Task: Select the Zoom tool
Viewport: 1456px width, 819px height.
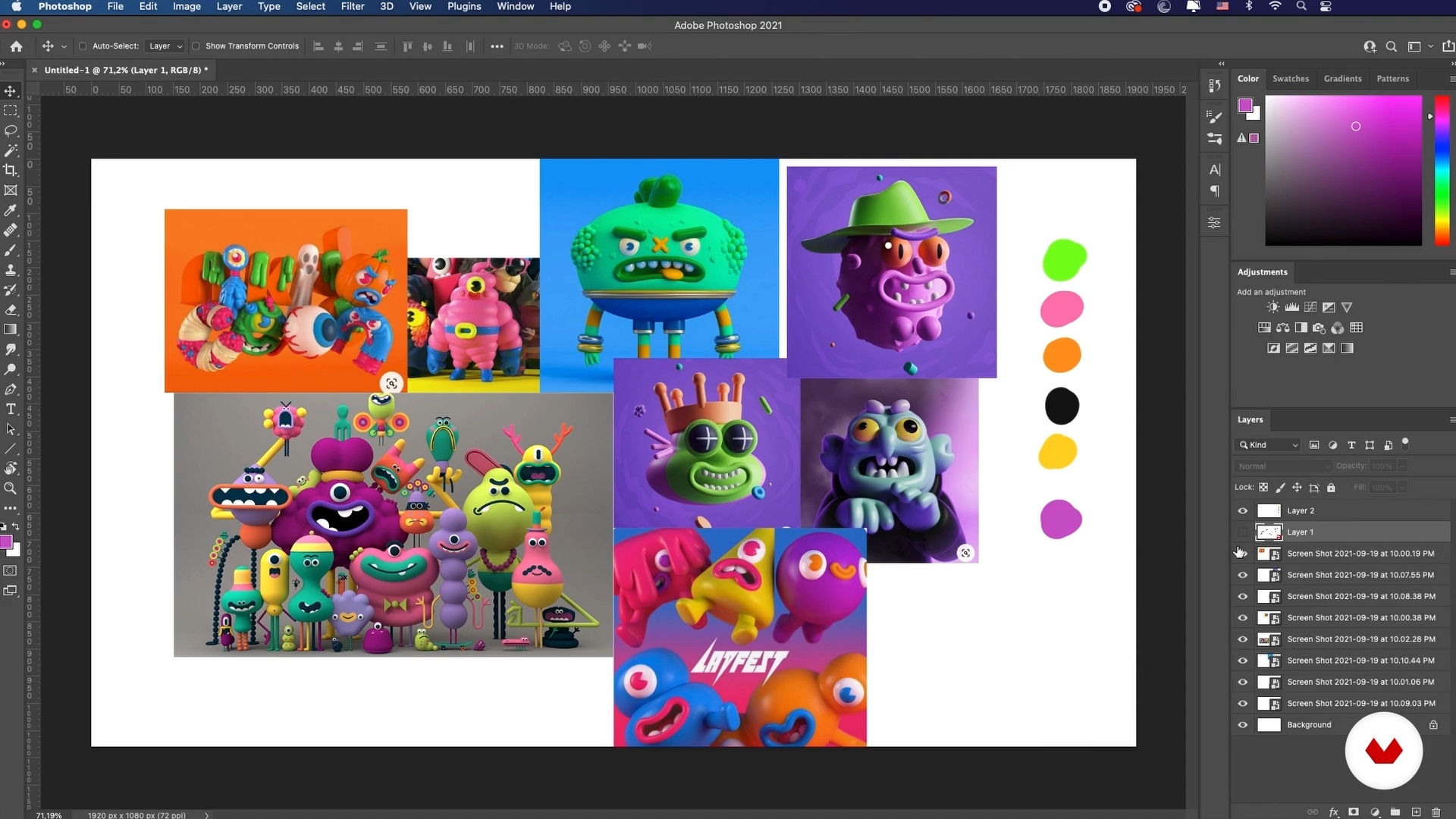Action: pos(11,488)
